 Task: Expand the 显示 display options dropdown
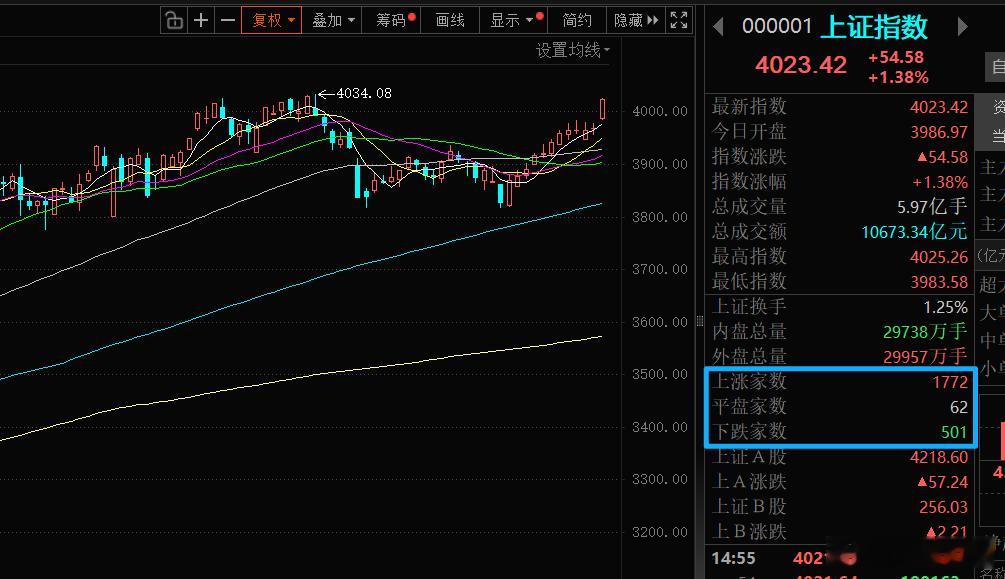(512, 19)
